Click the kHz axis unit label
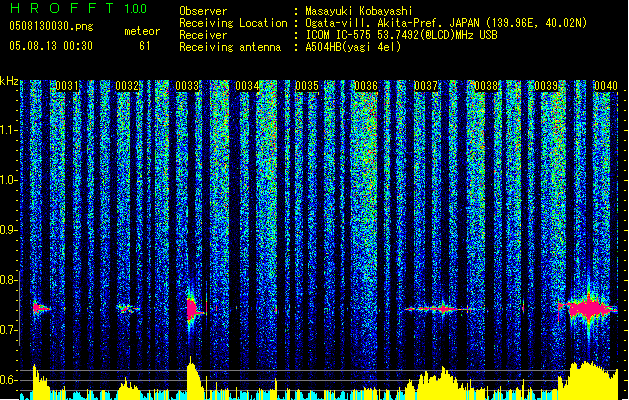This screenshot has height=400, width=629. (x=9, y=81)
